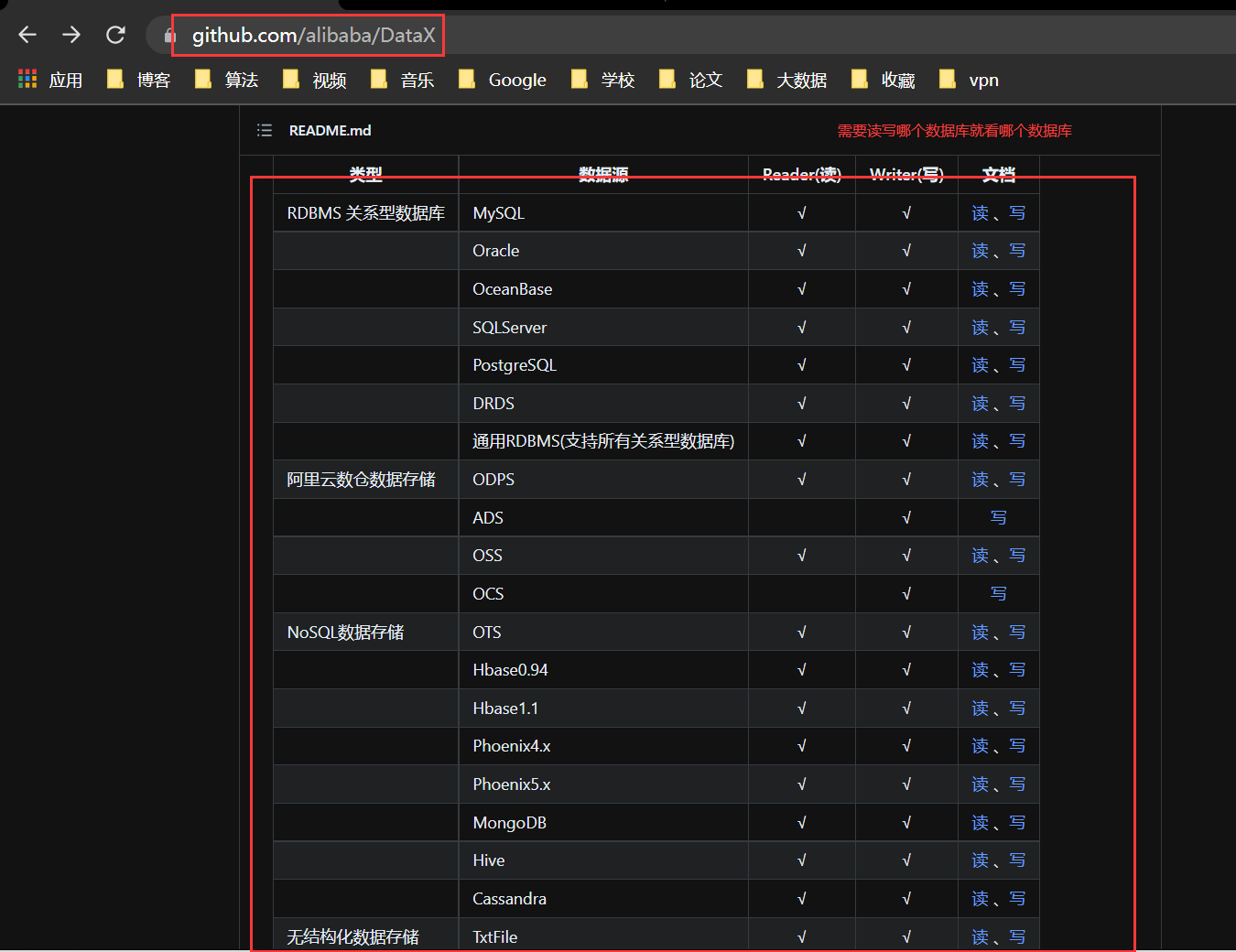The height and width of the screenshot is (952, 1236).
Task: Open the OCS 写 doc link
Action: pyautogui.click(x=999, y=594)
